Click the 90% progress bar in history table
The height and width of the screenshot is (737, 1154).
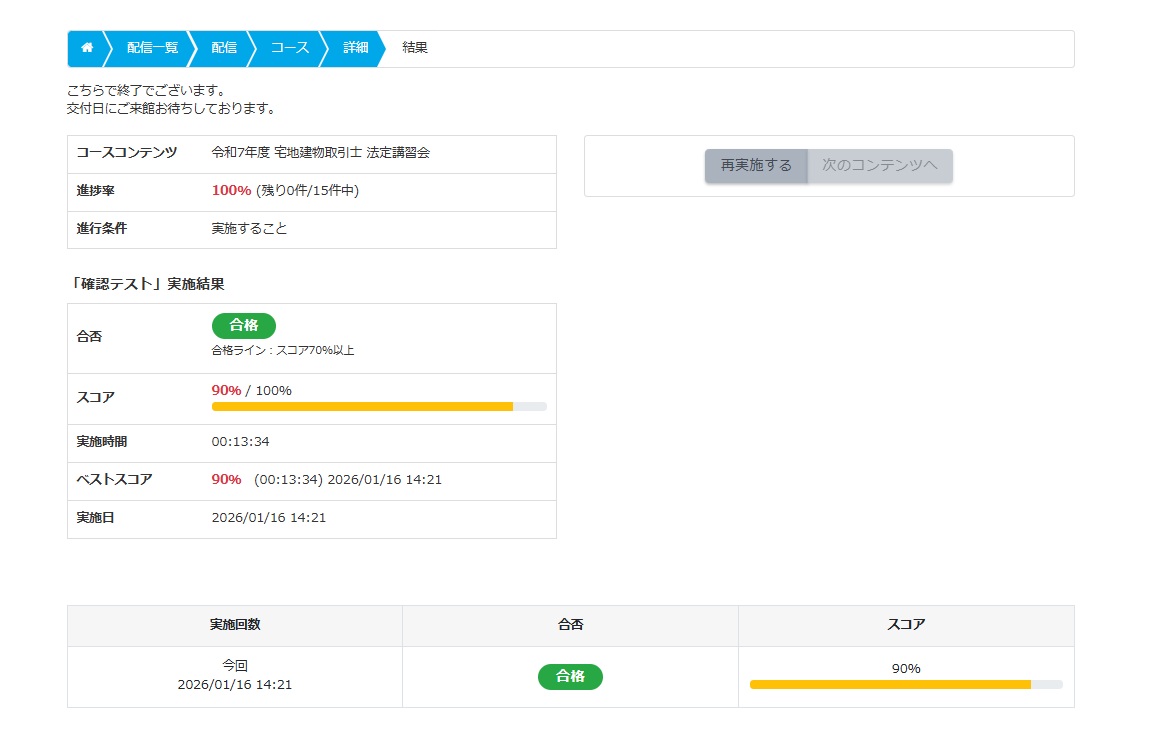905,685
